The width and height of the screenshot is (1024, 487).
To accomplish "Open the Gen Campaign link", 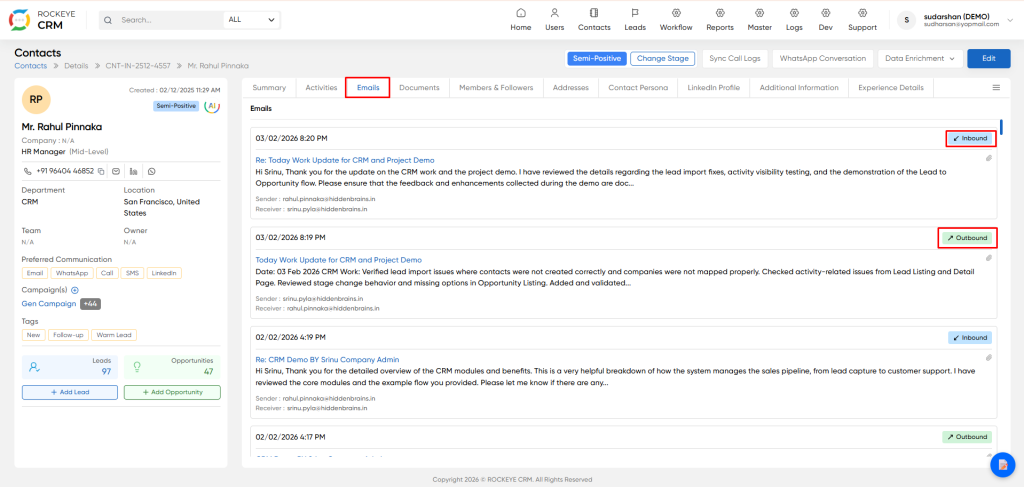I will click(49, 304).
